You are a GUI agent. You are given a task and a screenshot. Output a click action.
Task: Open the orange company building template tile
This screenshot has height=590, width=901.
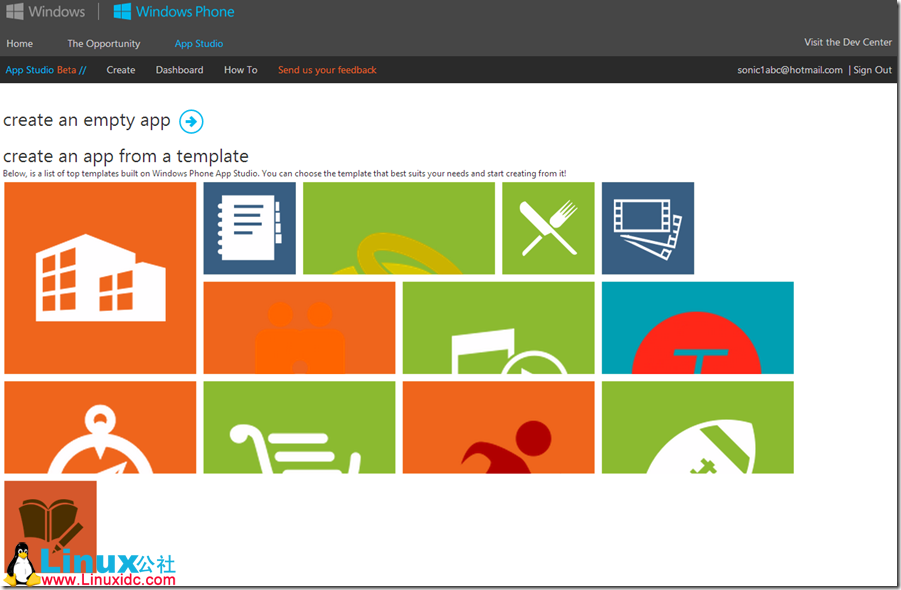click(x=100, y=278)
